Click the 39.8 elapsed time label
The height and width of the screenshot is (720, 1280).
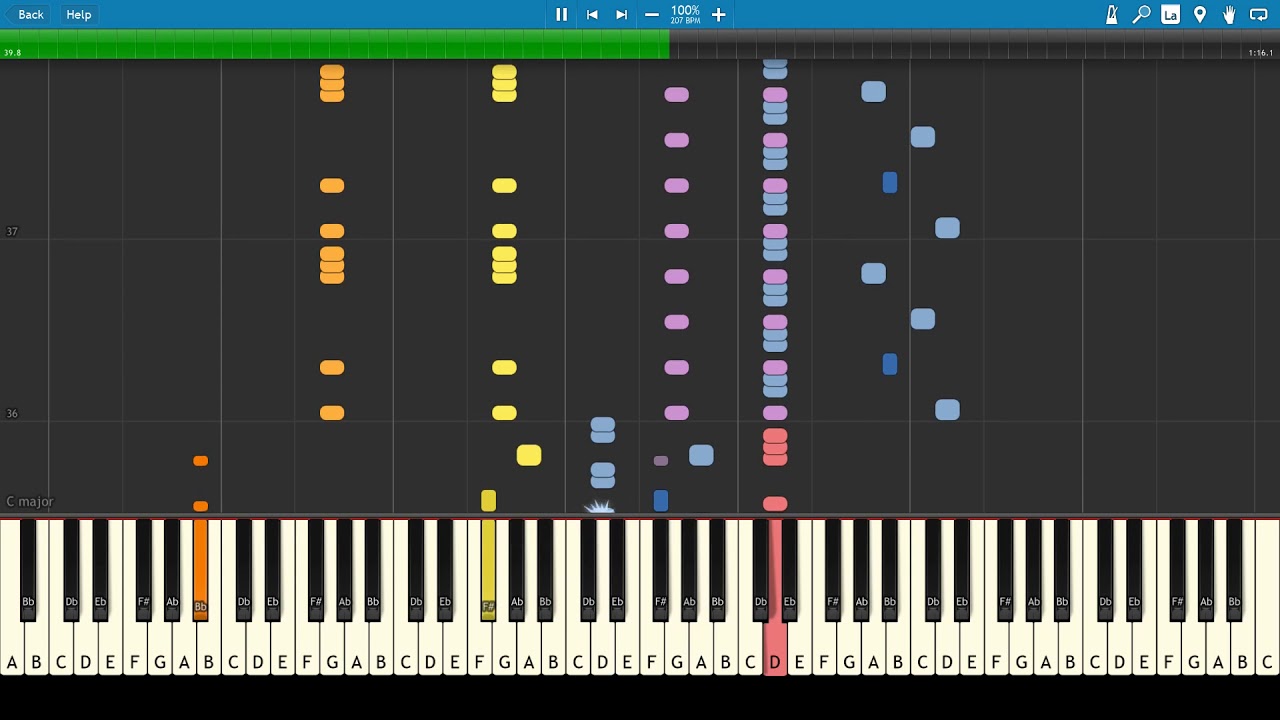(12, 53)
